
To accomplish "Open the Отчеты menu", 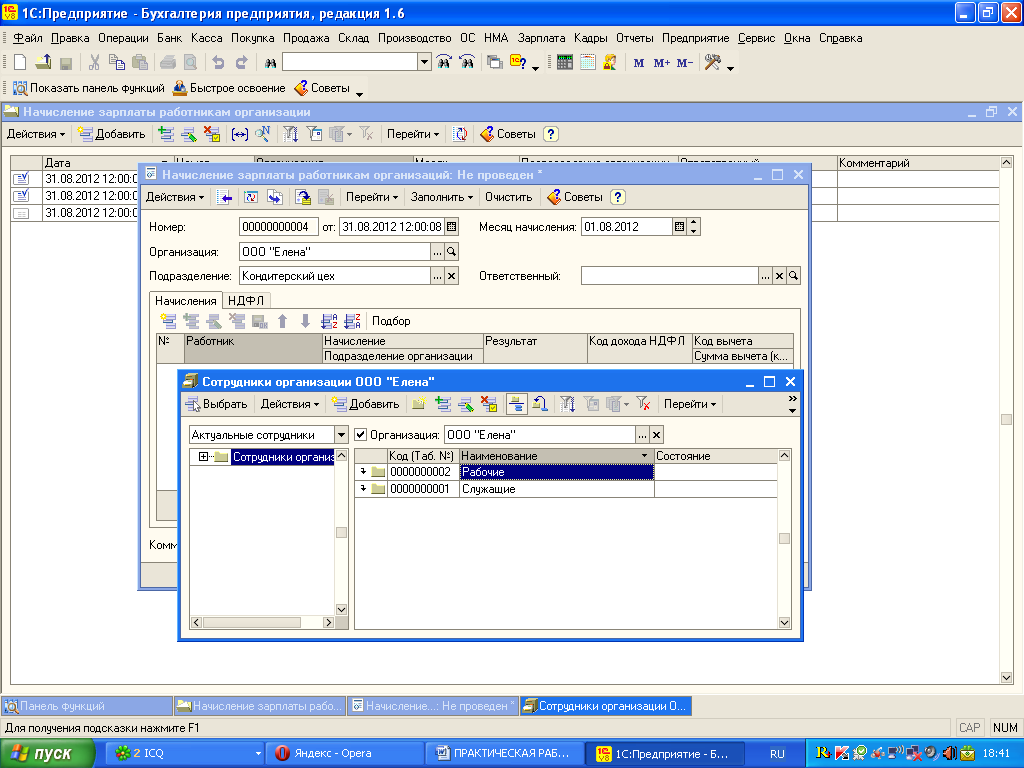I will point(635,38).
